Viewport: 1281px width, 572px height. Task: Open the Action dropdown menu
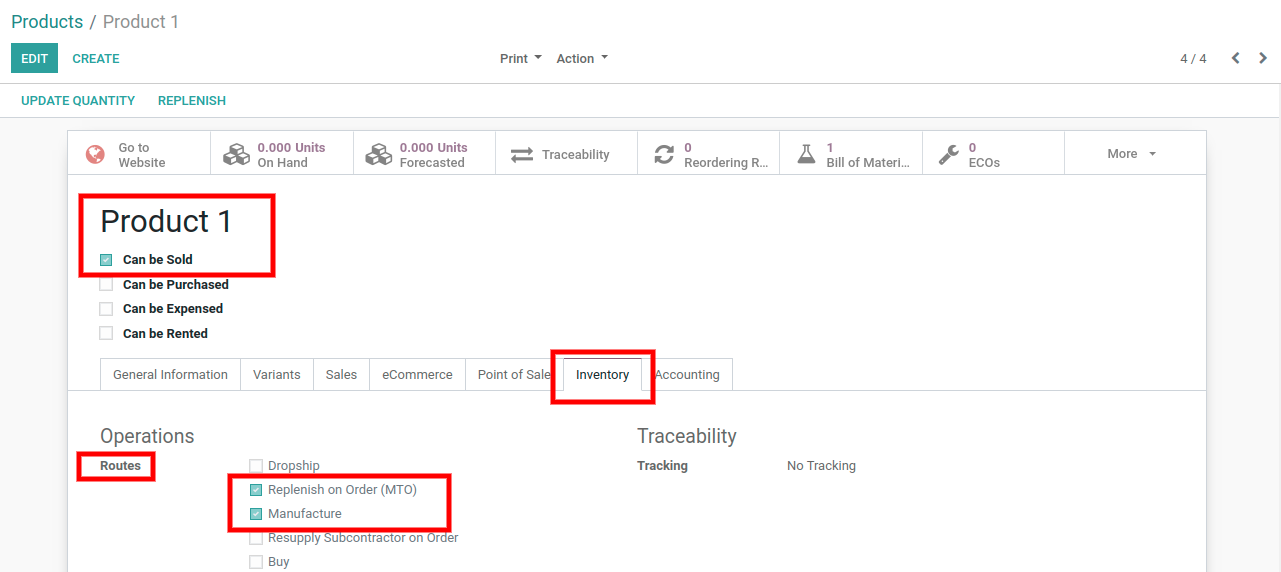[582, 59]
